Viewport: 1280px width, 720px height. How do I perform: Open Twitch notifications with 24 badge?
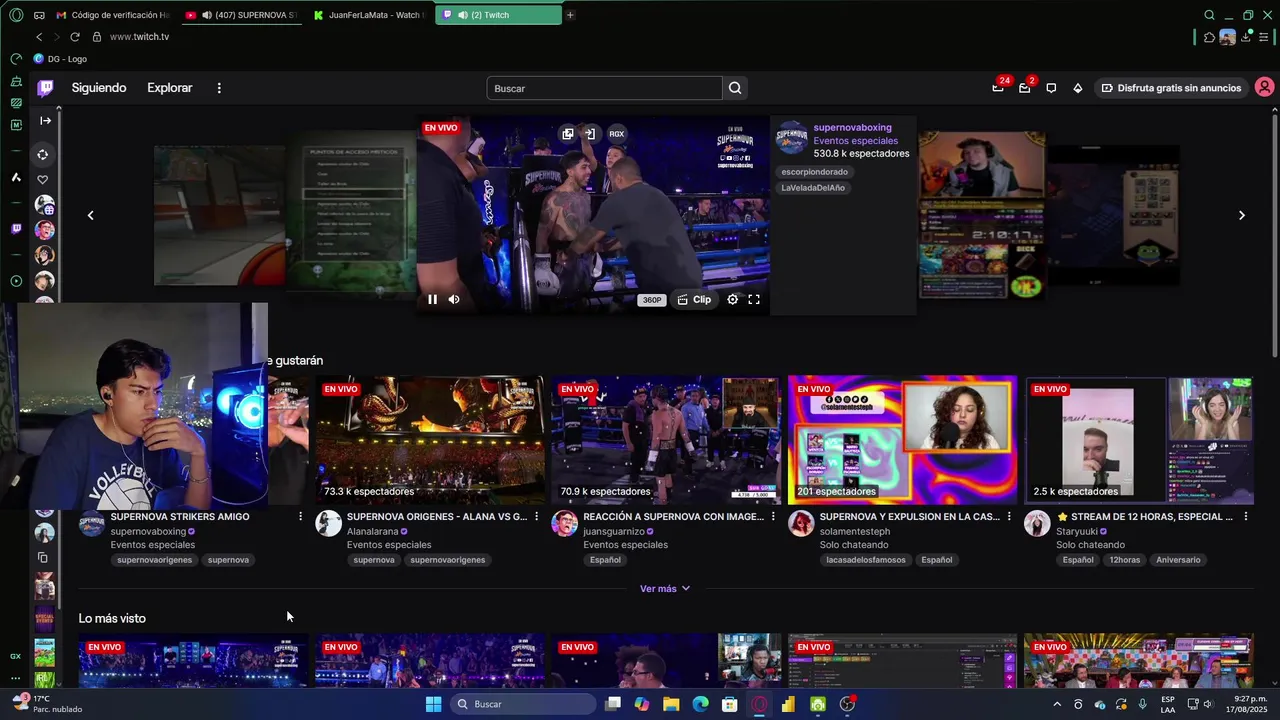(x=998, y=88)
